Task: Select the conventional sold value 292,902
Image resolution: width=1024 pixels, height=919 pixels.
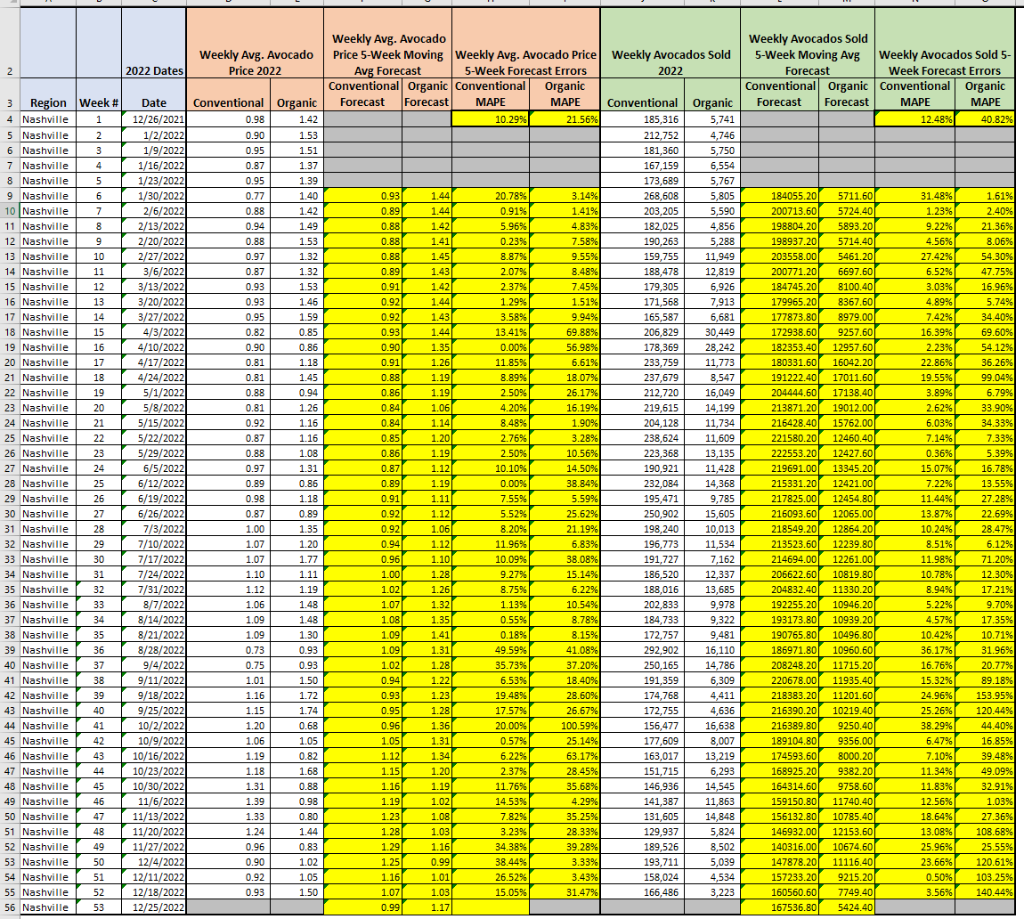Action: pos(643,650)
